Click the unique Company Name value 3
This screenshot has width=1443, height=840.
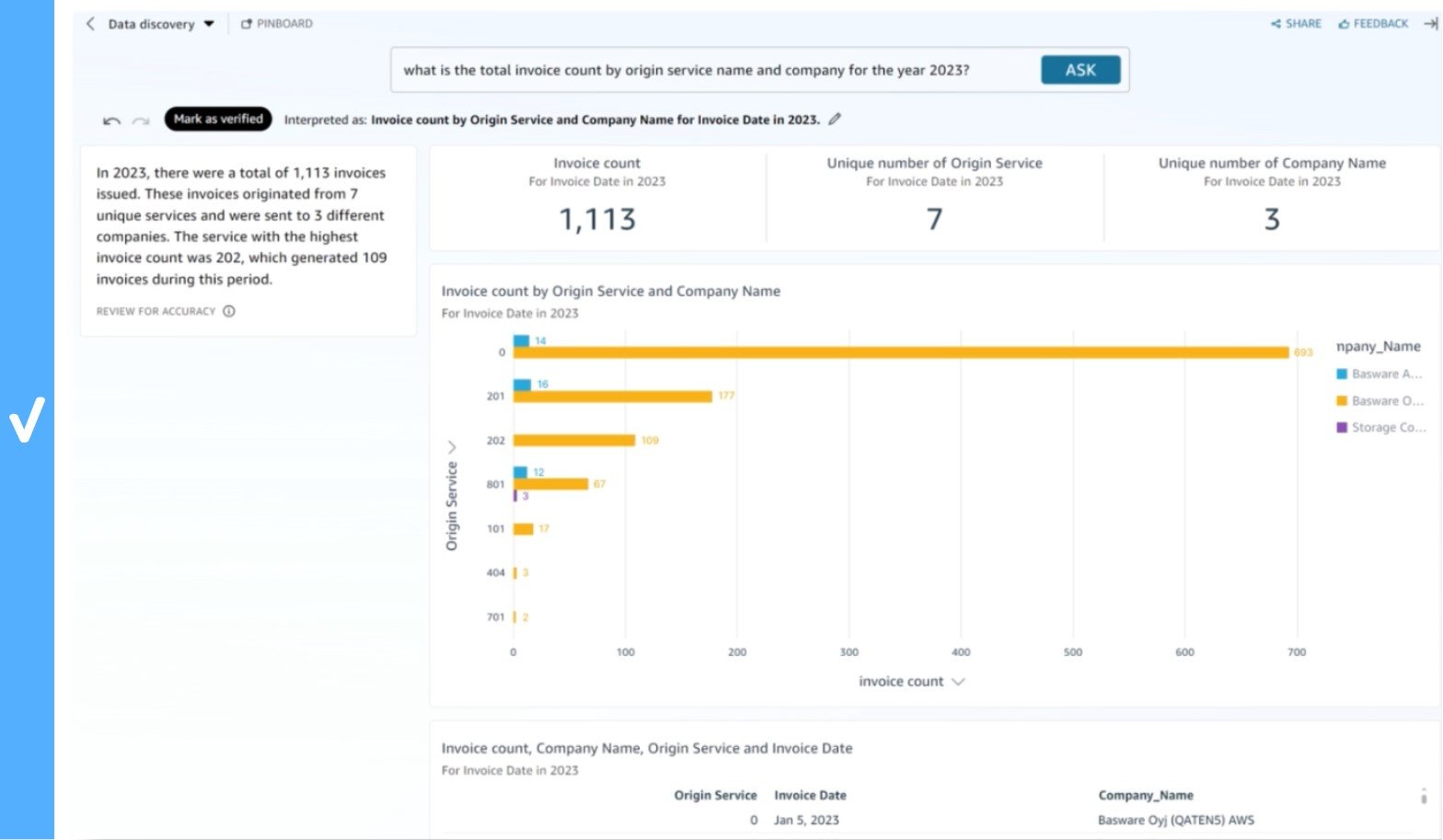click(1272, 219)
